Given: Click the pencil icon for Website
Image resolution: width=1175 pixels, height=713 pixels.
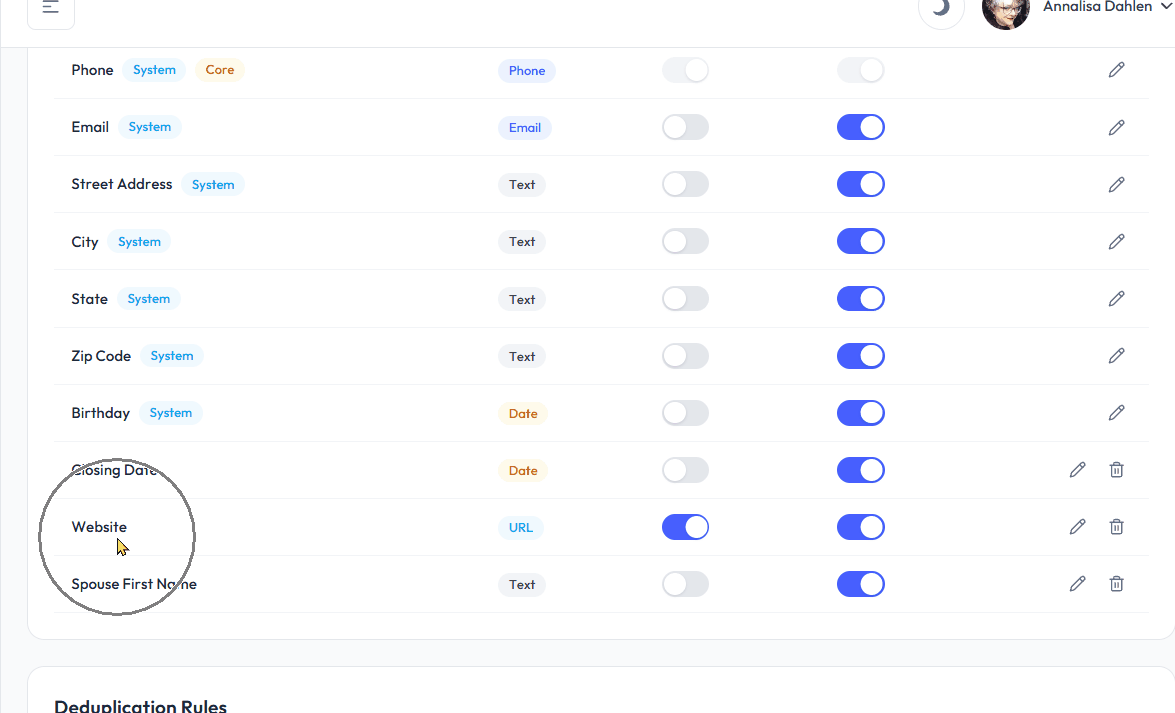Looking at the screenshot, I should (x=1077, y=527).
